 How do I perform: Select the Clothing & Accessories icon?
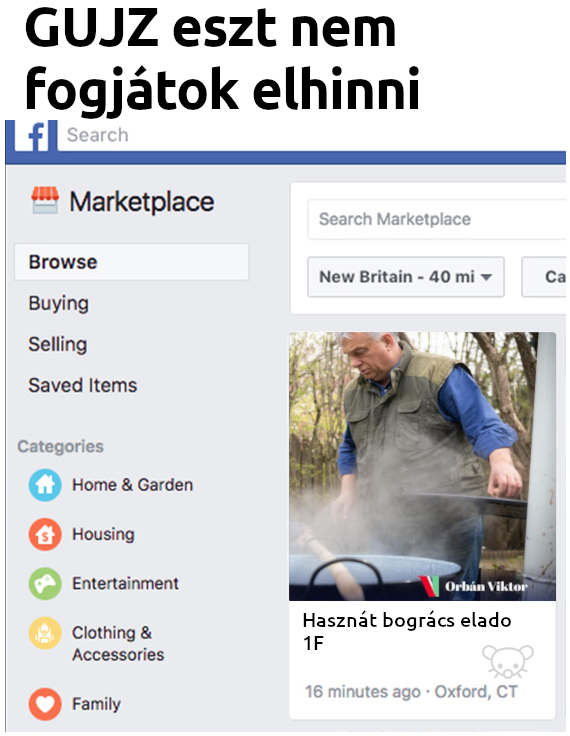pos(45,633)
